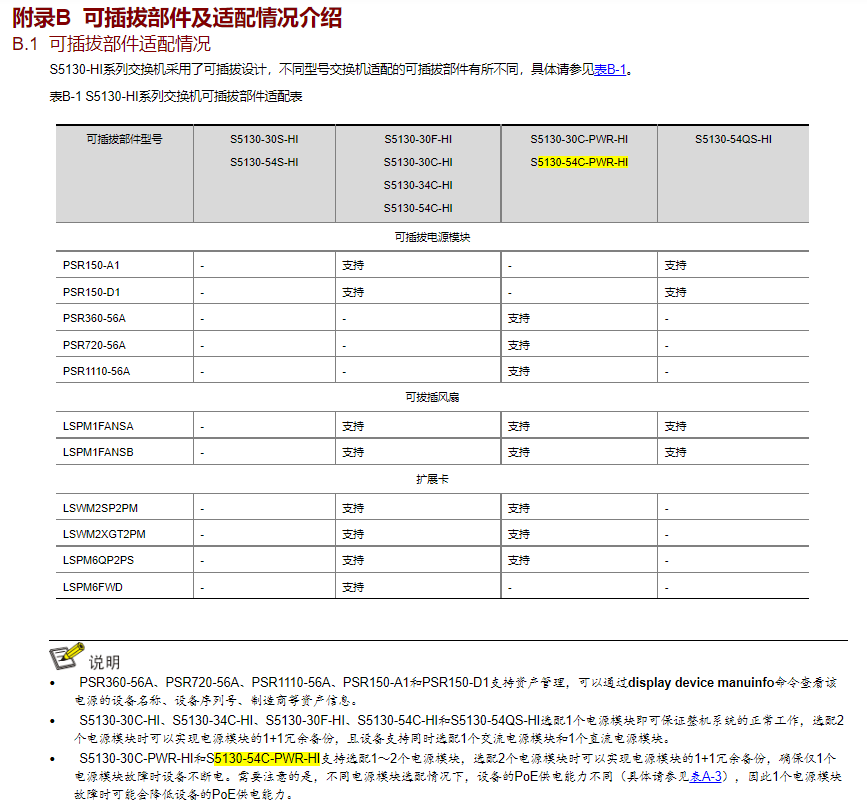Click the 说明 note label
The image size is (867, 806).
pos(104,662)
